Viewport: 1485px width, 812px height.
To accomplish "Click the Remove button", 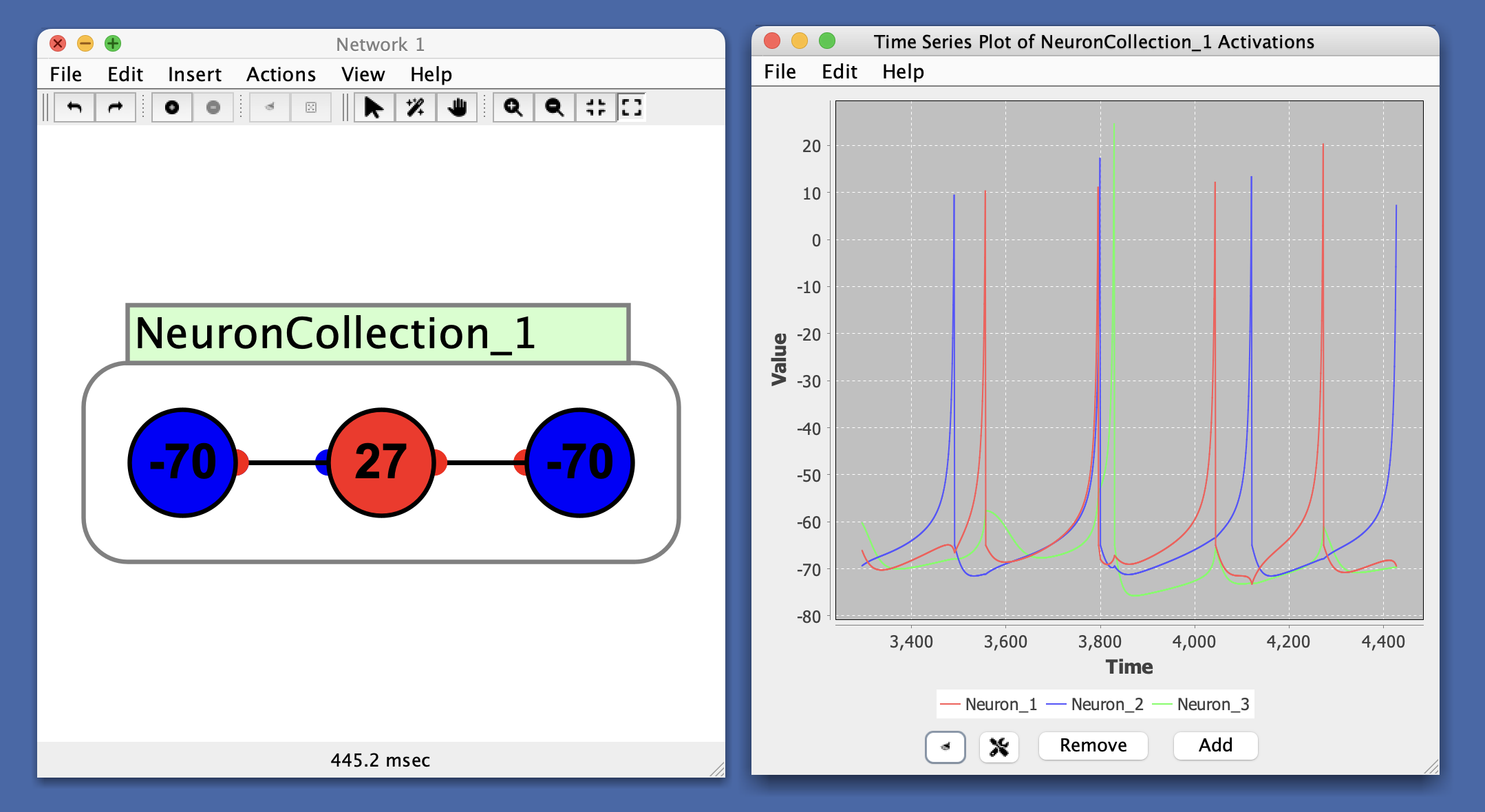I will (x=1093, y=745).
